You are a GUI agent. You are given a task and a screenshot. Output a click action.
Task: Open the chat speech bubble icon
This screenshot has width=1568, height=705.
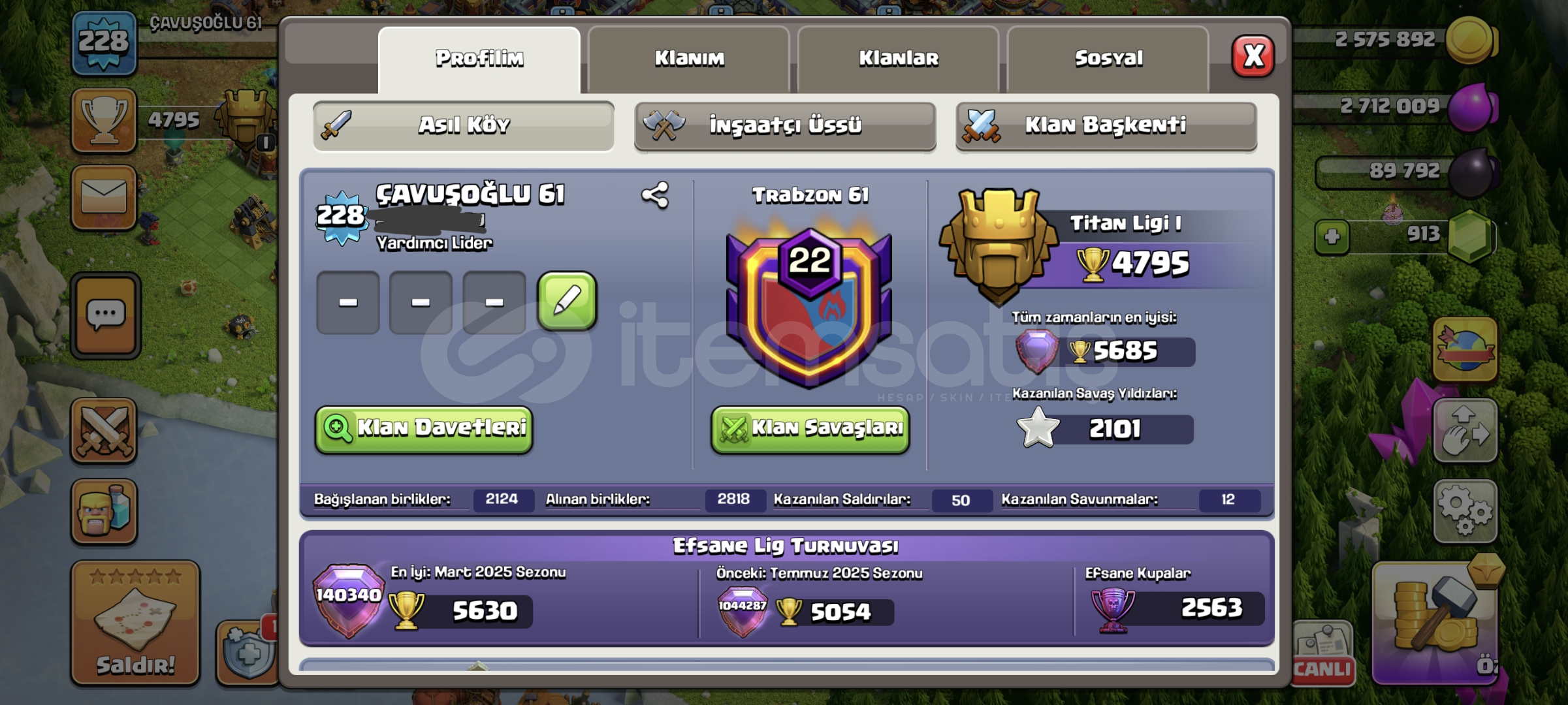click(x=105, y=316)
